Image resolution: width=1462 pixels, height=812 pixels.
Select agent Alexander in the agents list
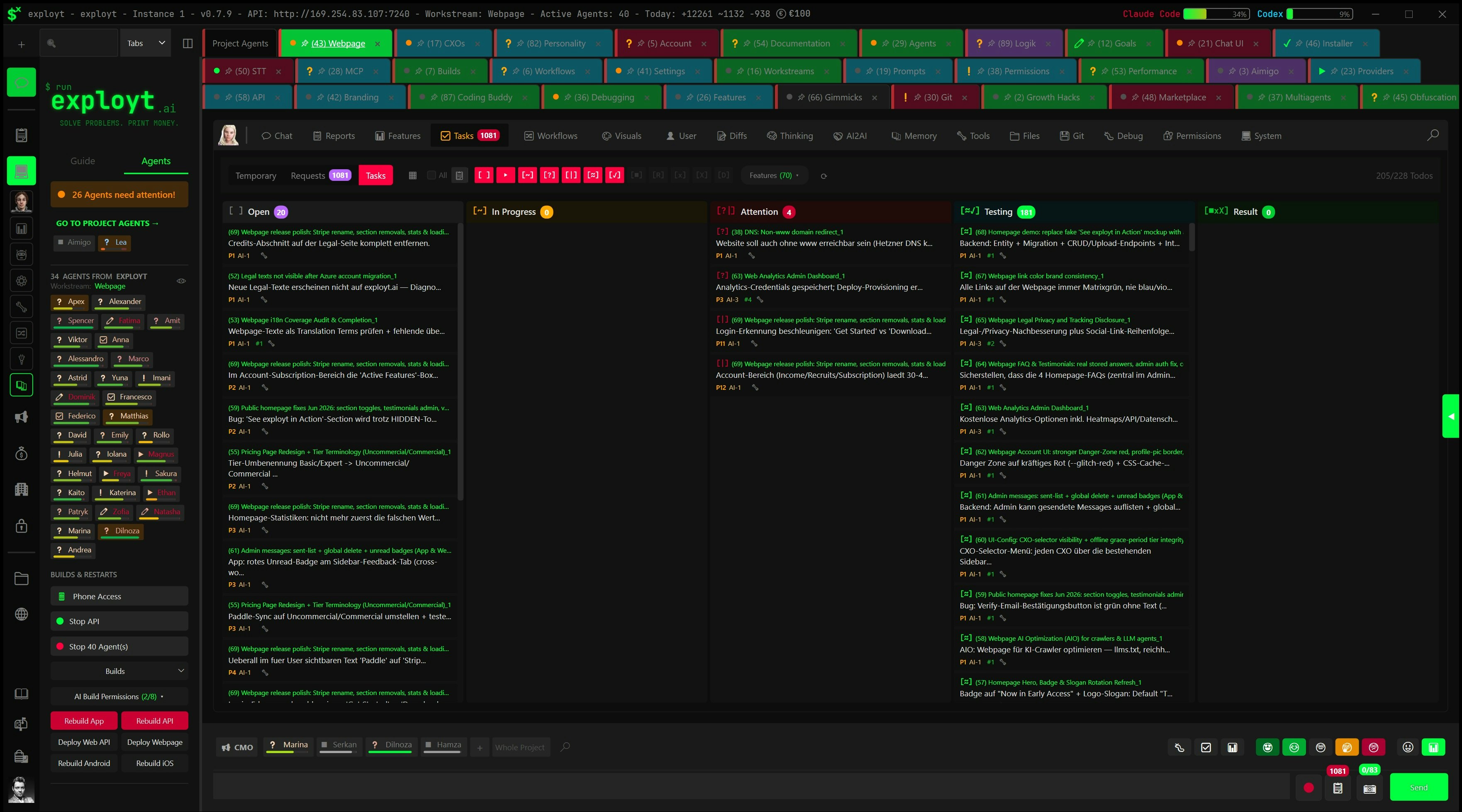(119, 302)
